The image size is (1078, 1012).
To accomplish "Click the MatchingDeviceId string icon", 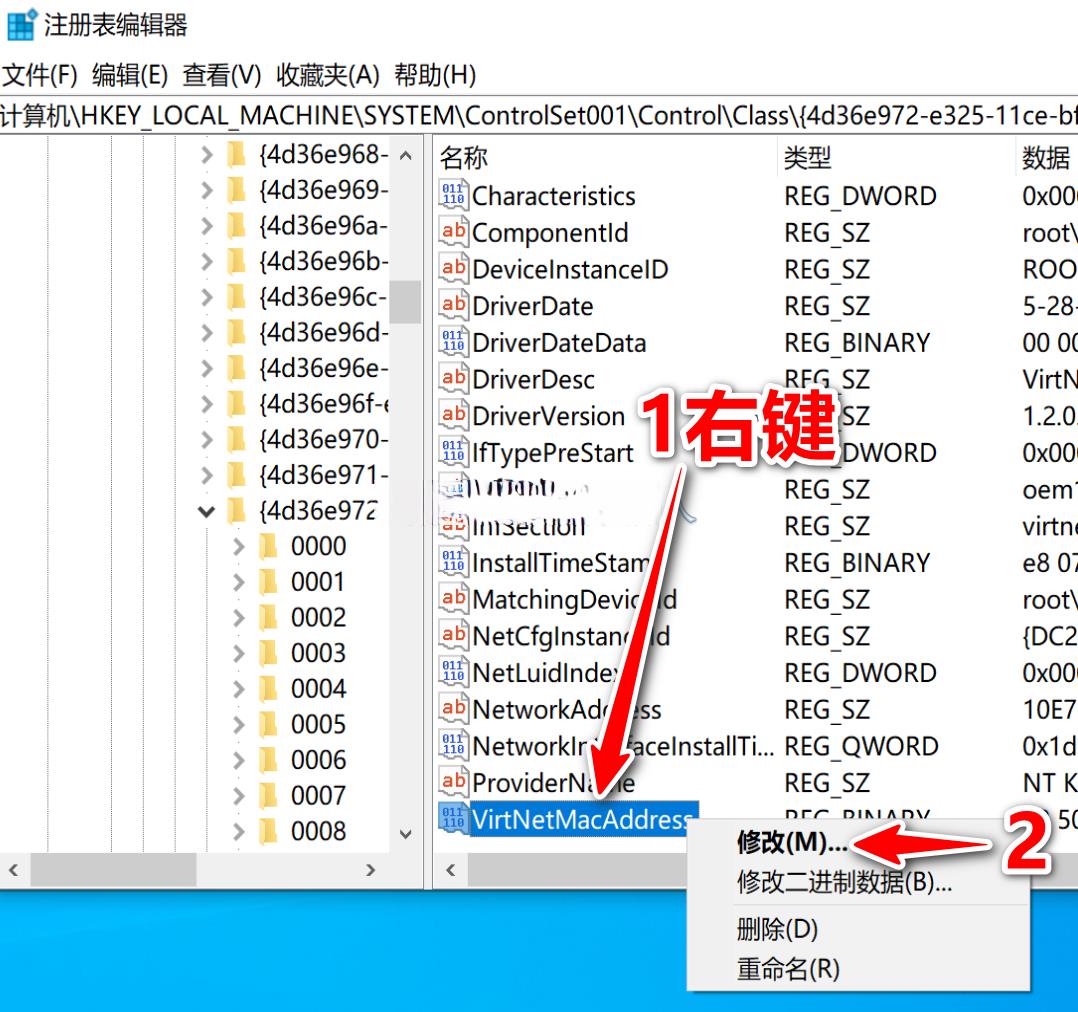I will coord(453,599).
